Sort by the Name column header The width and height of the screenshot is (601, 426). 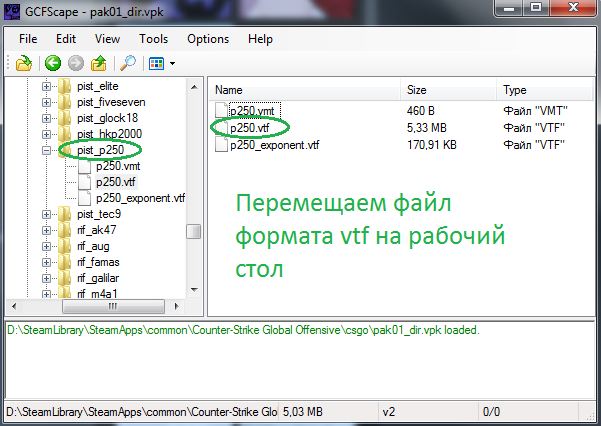pos(305,90)
